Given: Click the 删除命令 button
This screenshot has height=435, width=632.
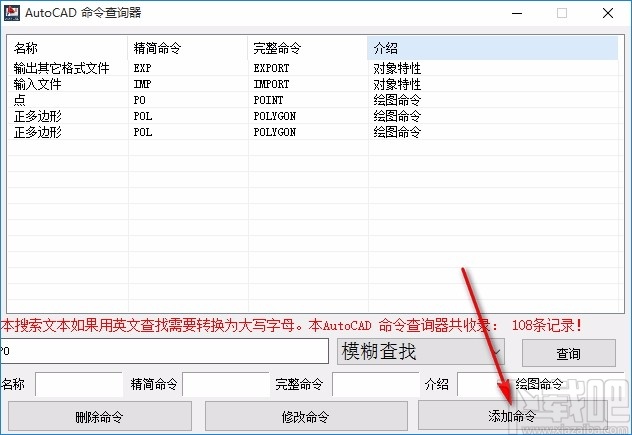Looking at the screenshot, I should tap(100, 416).
